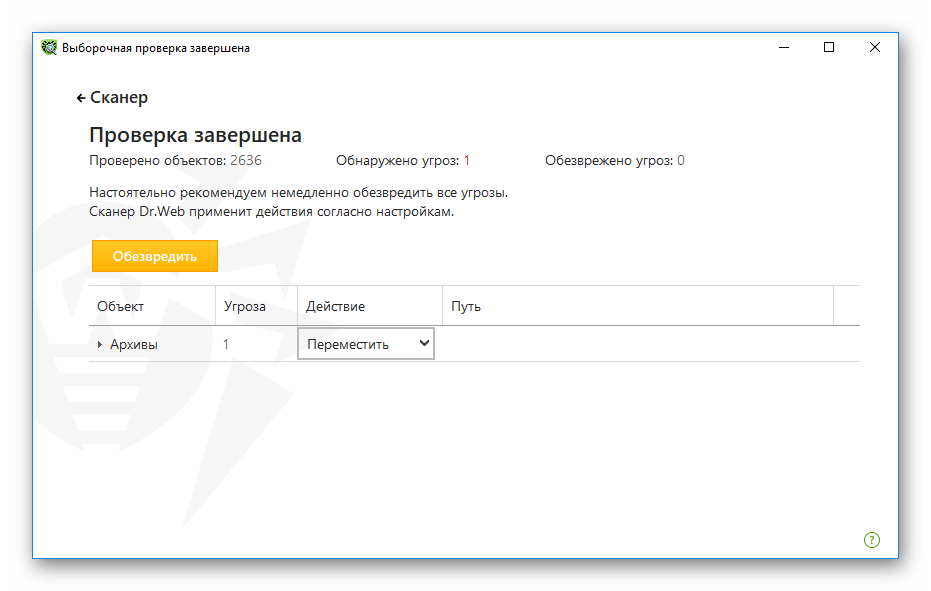Viewport: 931px width, 591px height.
Task: Click the Обезврежено угроз statistic
Action: pyautogui.click(x=614, y=161)
